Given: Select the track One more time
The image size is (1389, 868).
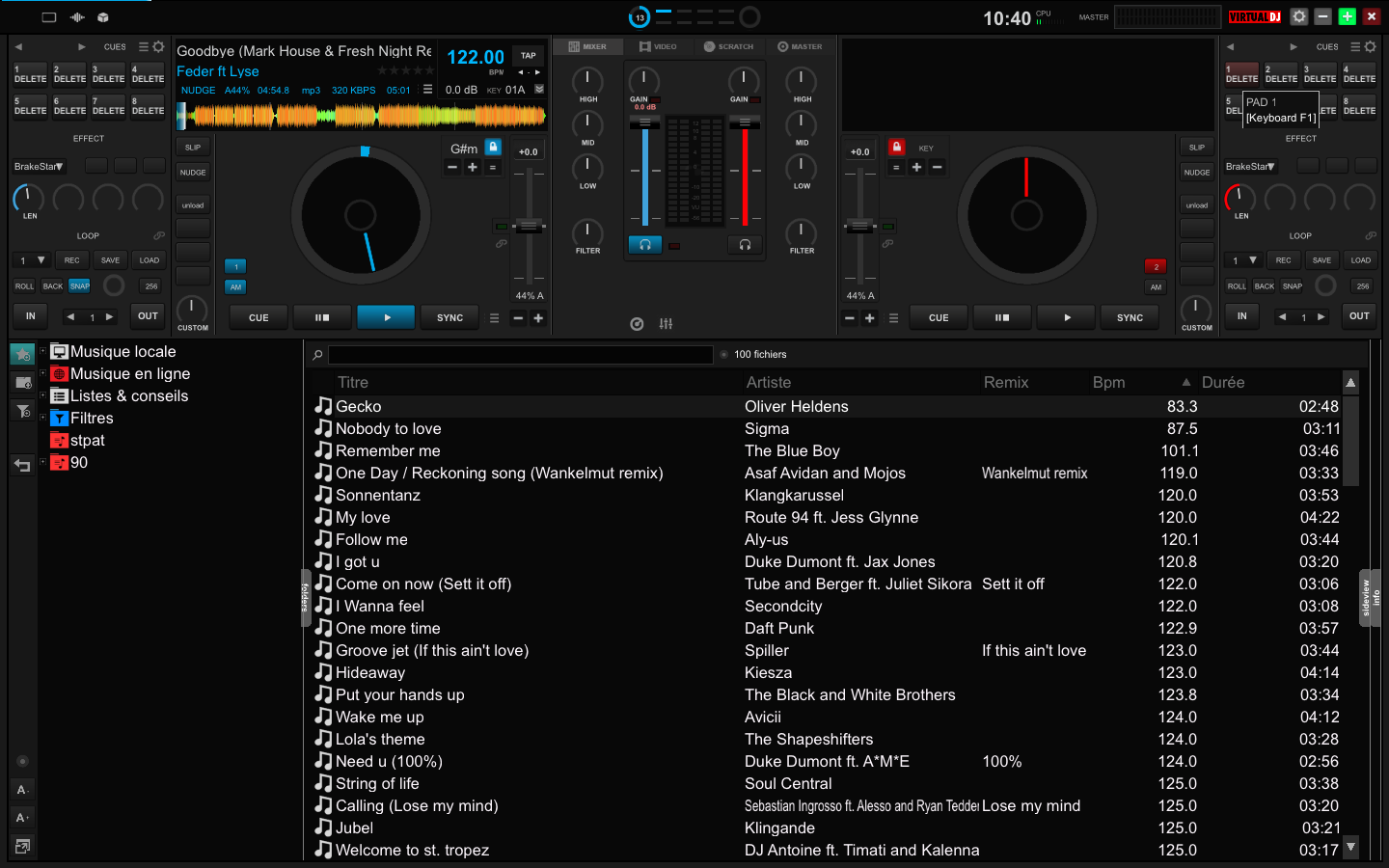Looking at the screenshot, I should tap(388, 629).
